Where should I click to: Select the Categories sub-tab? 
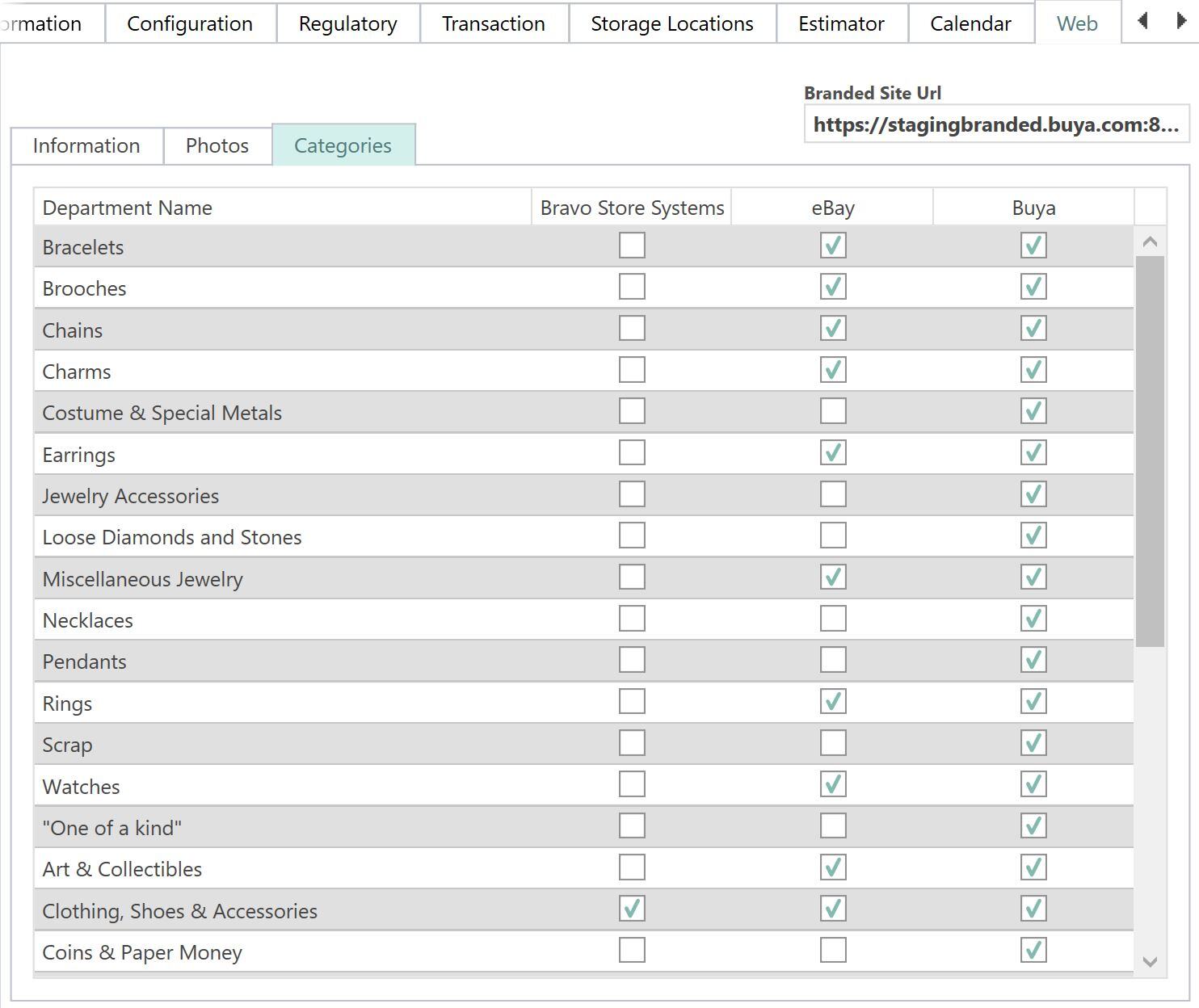tap(343, 145)
